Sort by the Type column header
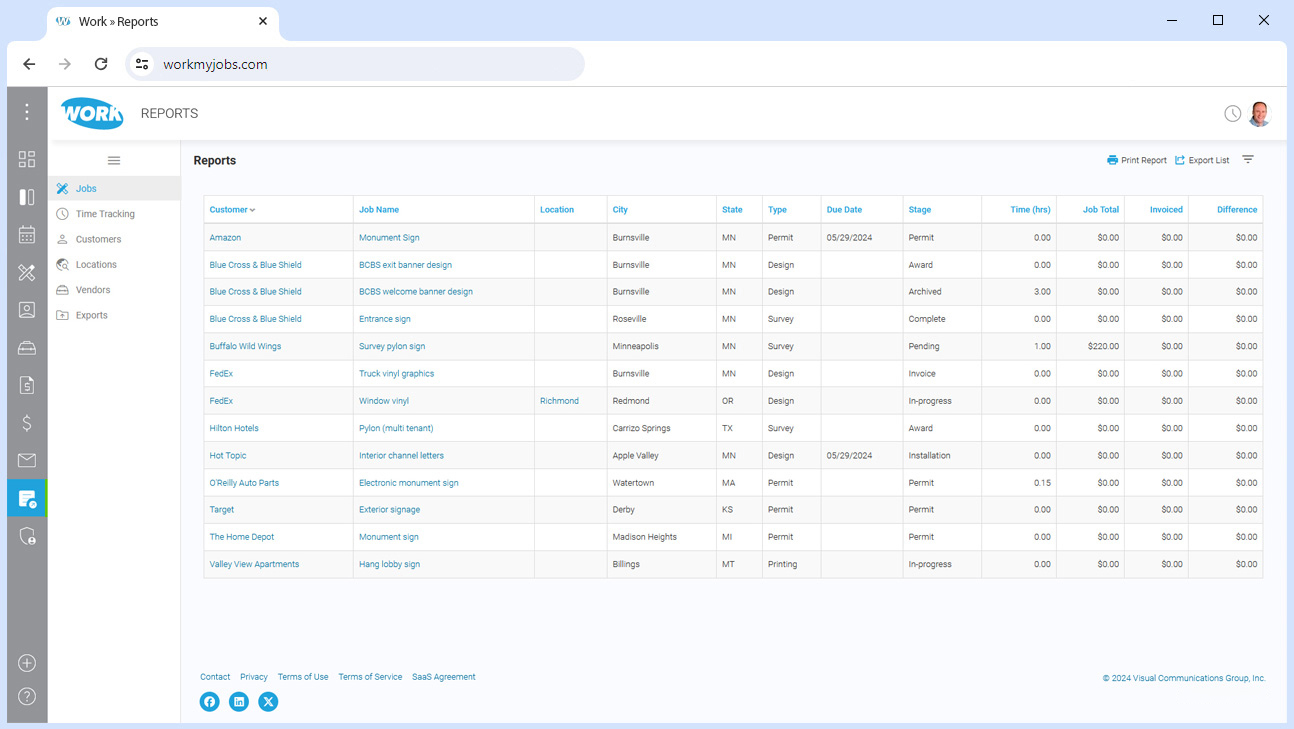1294x729 pixels. [x=777, y=210]
